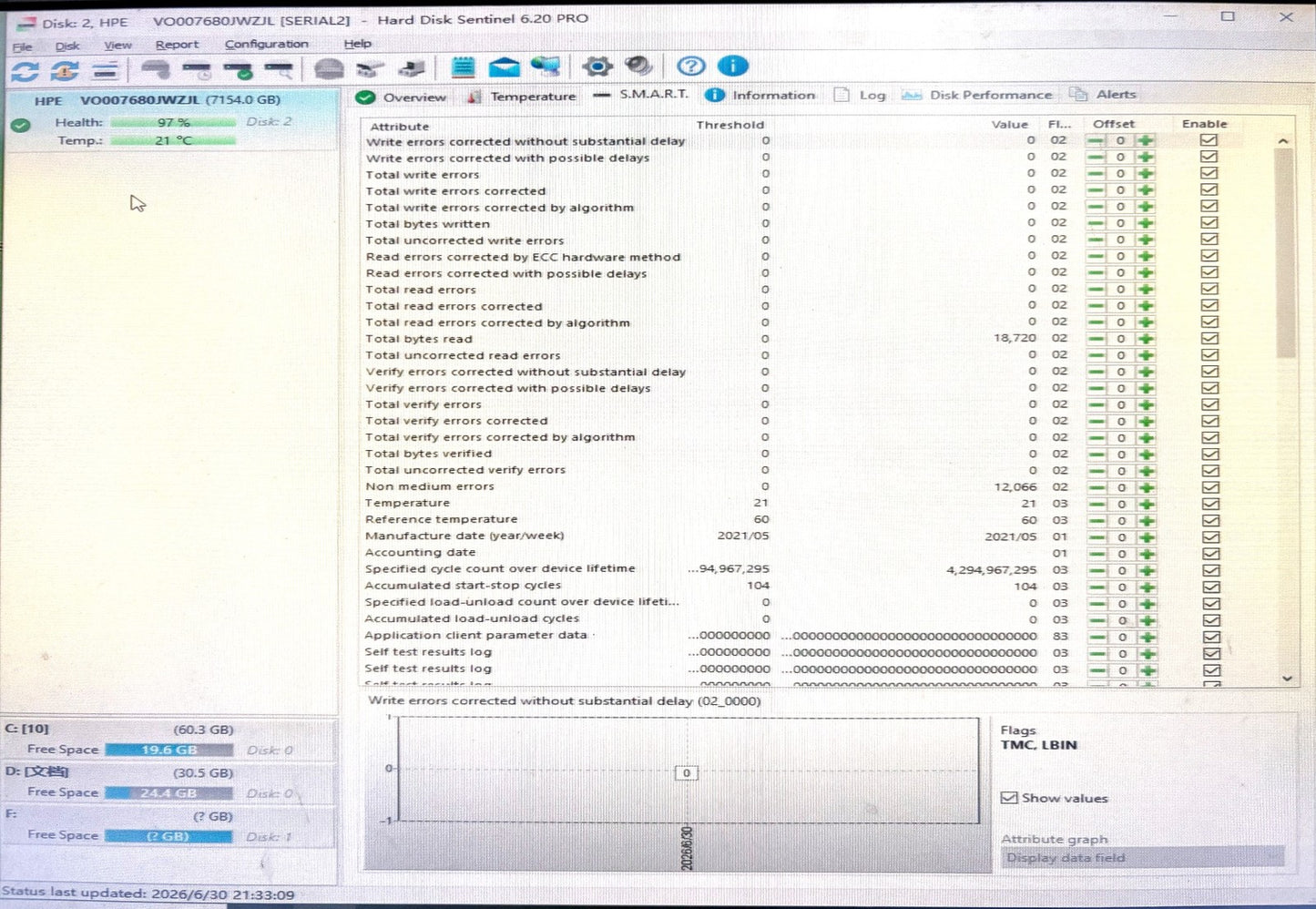1316x909 pixels.
Task: Click C: free space 19.6 GB bar
Action: point(169,750)
